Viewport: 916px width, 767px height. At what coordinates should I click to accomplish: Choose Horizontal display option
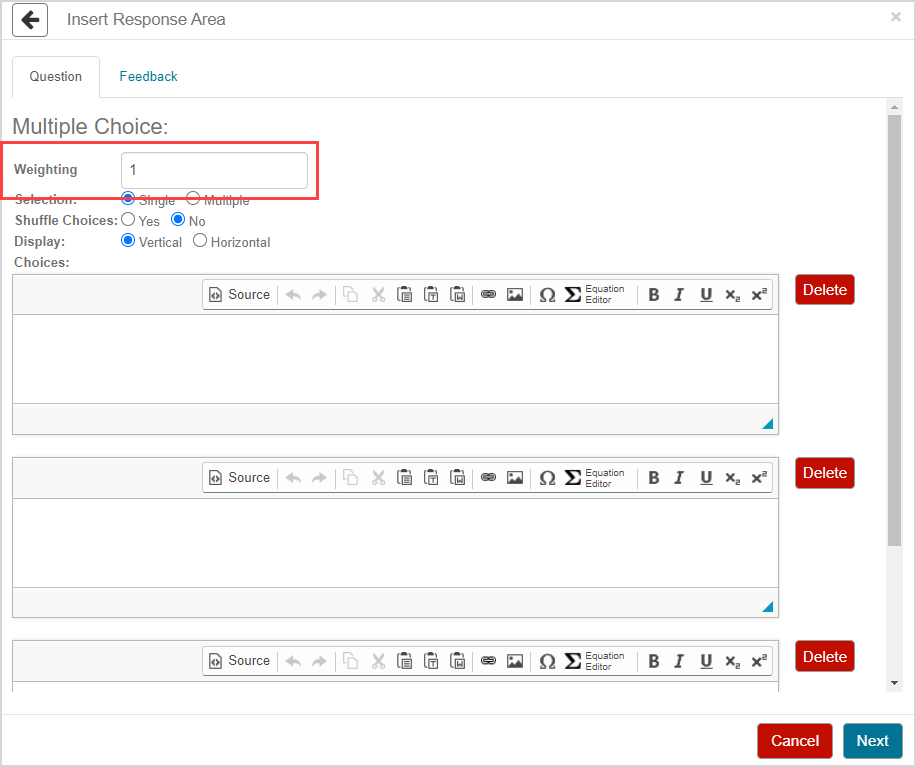click(x=200, y=241)
